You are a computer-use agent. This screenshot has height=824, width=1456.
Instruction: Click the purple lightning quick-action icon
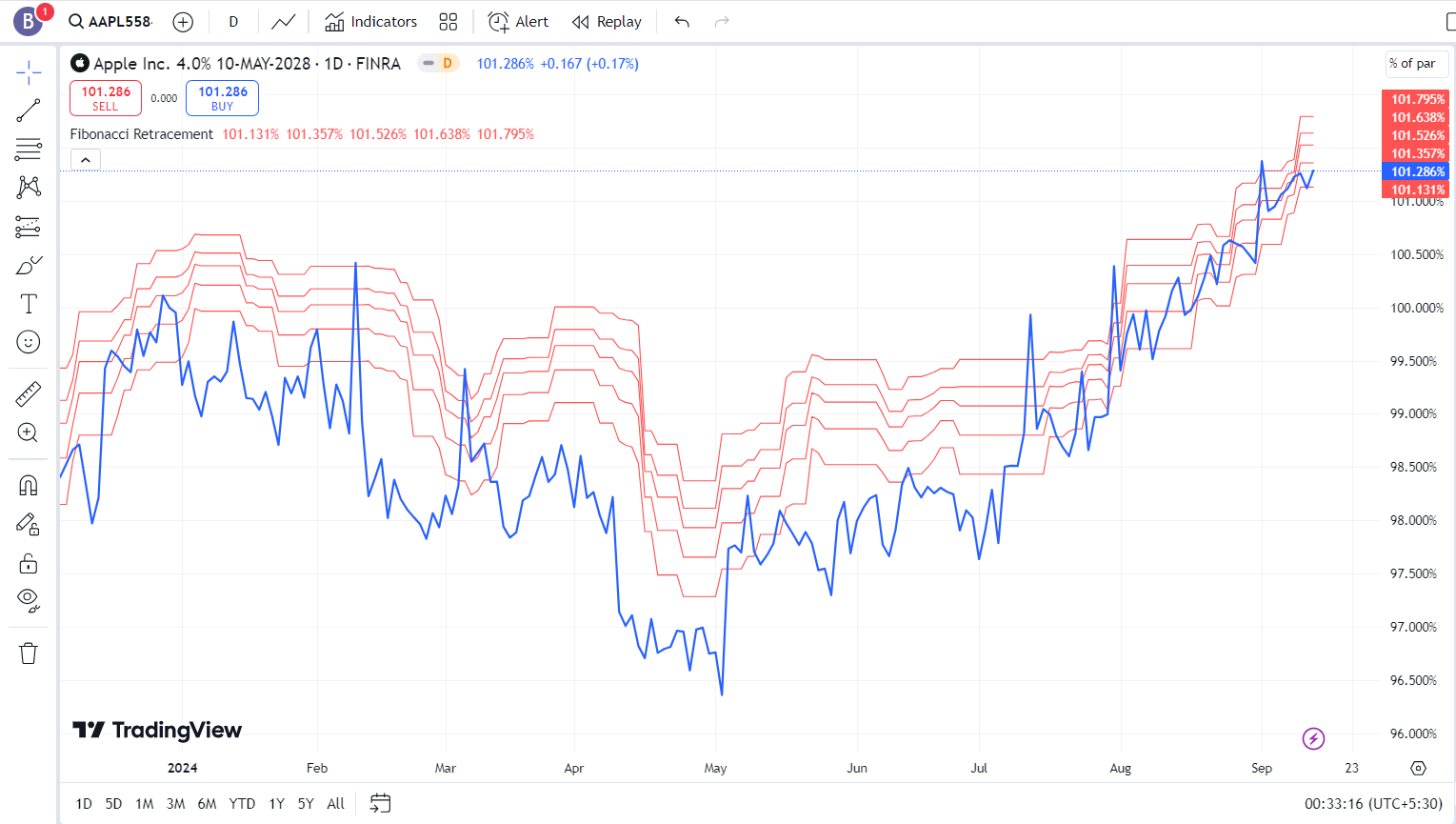pyautogui.click(x=1313, y=738)
